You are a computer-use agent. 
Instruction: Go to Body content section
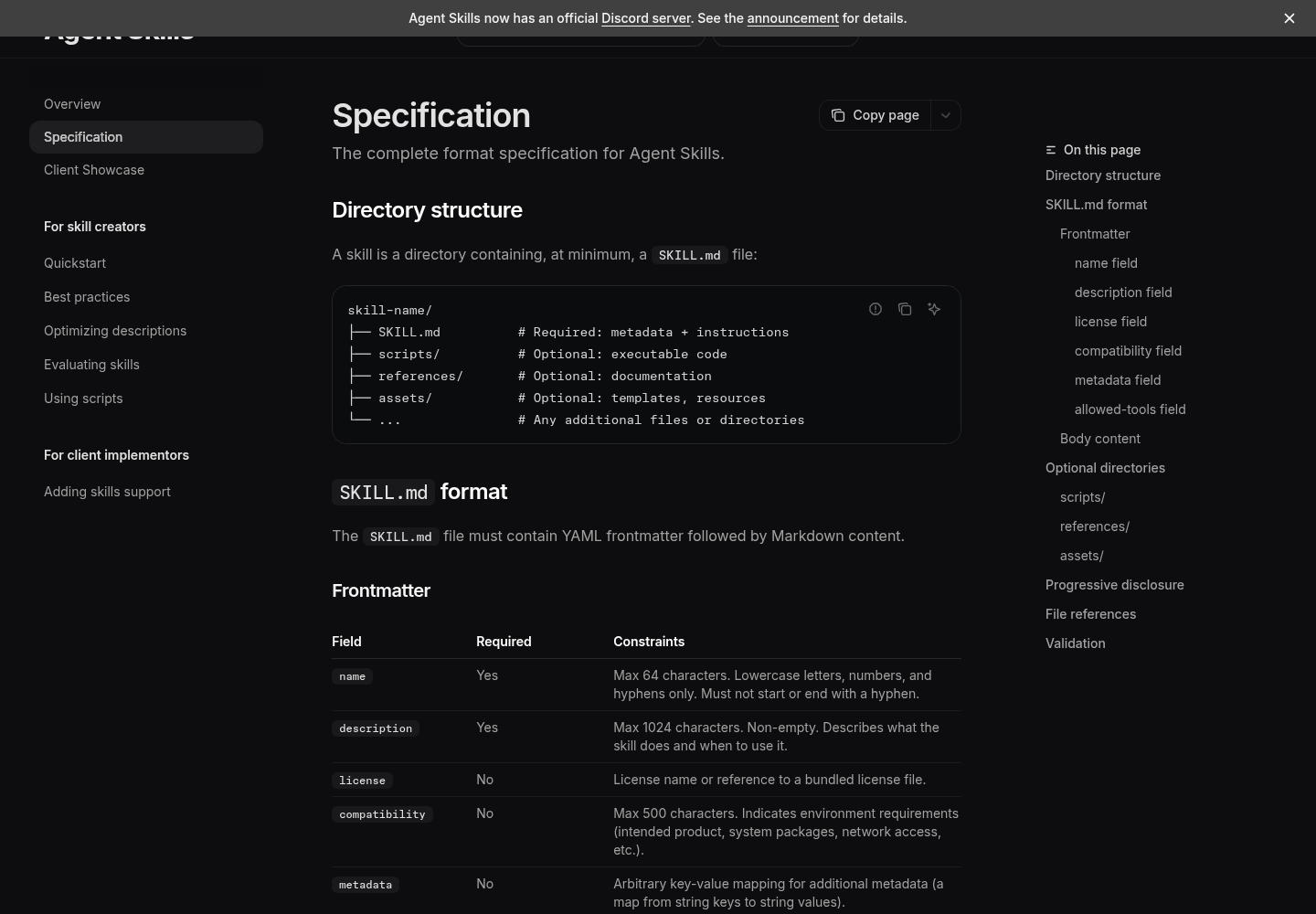[x=1100, y=439]
